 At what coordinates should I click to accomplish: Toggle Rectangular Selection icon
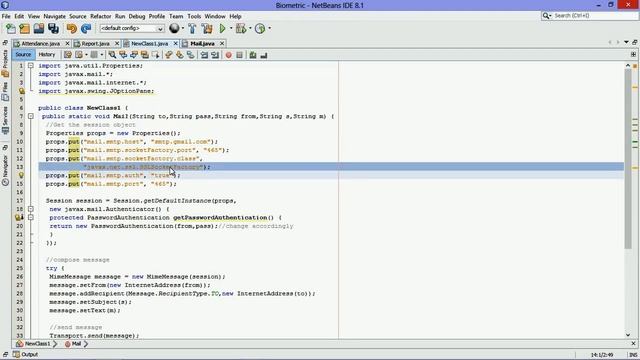click(x=156, y=55)
